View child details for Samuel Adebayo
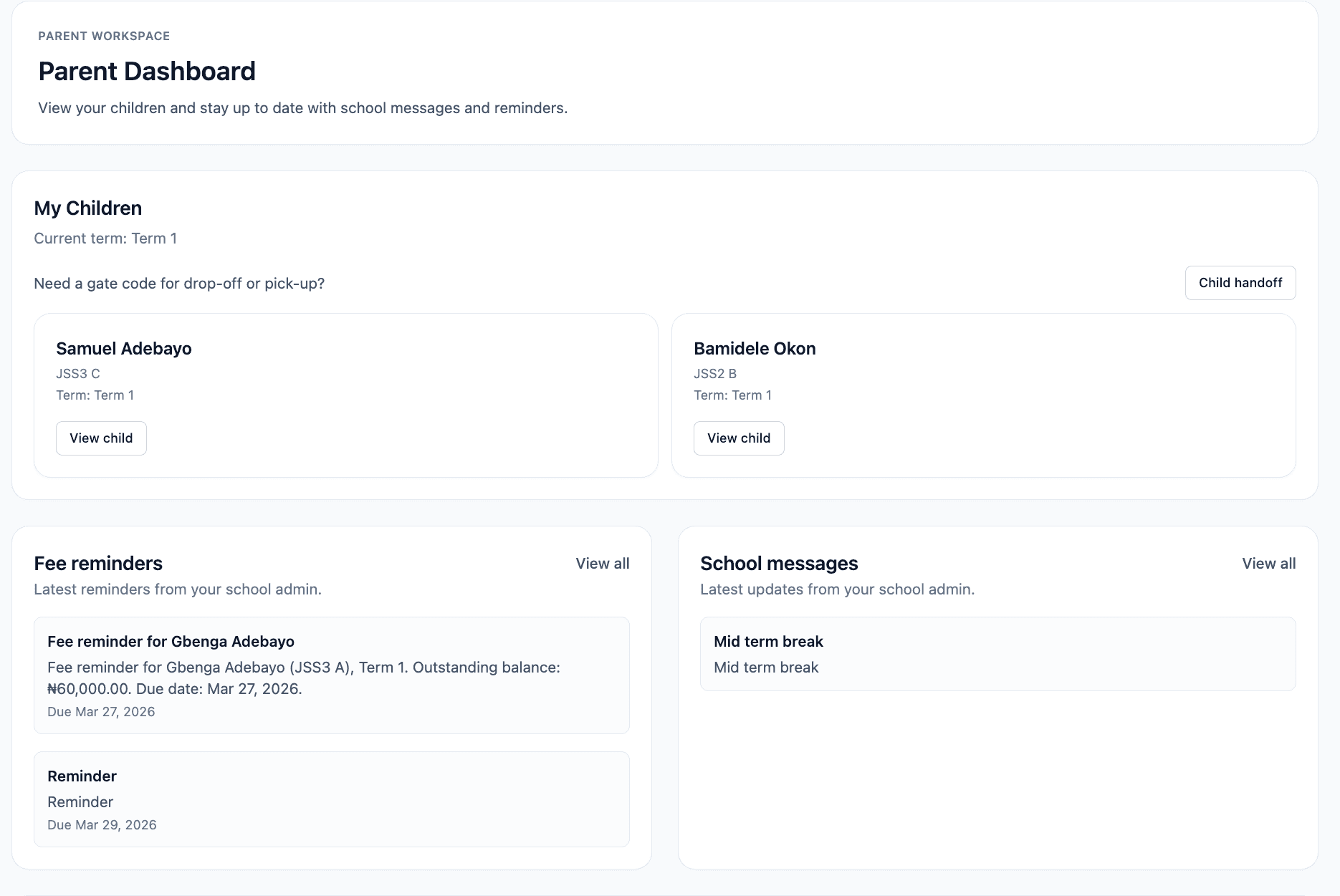This screenshot has width=1340, height=896. [100, 438]
